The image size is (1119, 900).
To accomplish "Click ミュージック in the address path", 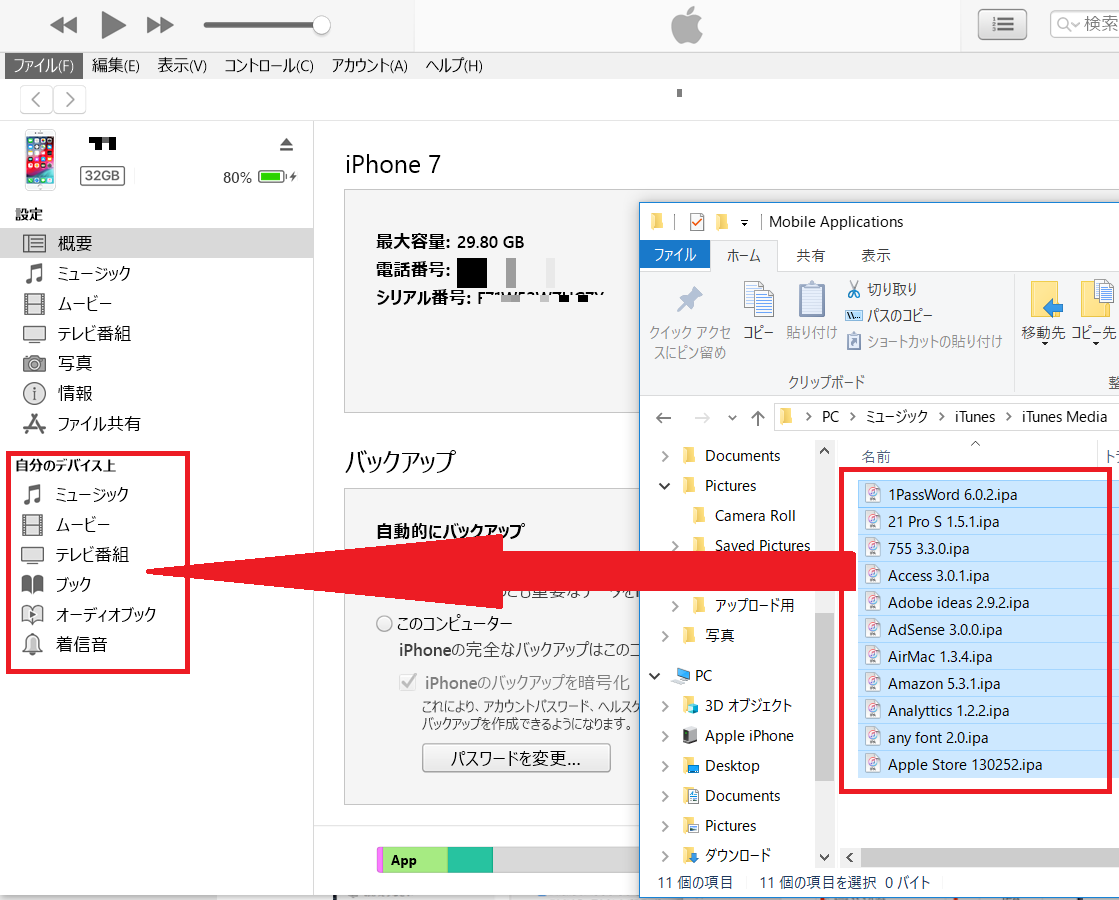I will (896, 417).
